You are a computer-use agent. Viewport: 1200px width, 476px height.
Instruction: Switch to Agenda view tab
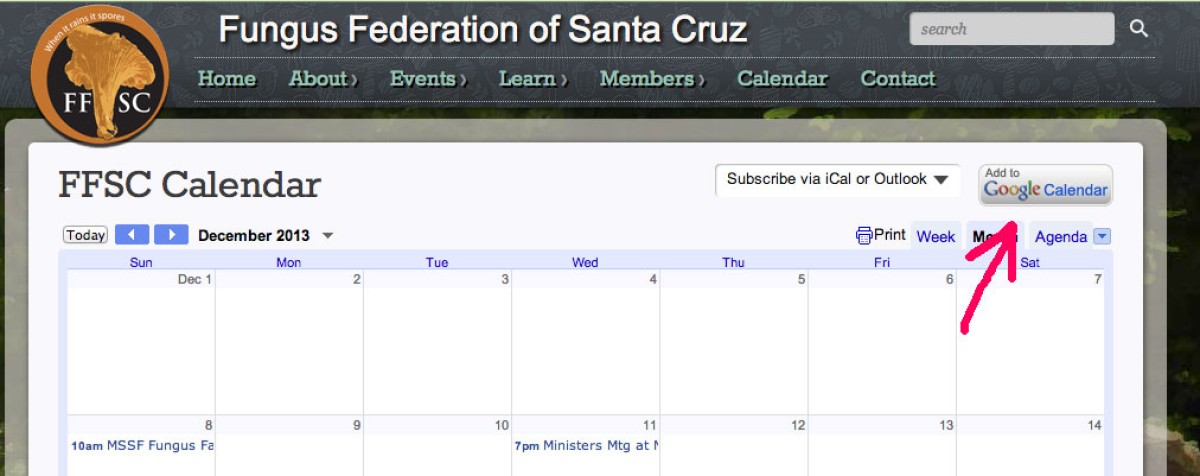(1060, 237)
